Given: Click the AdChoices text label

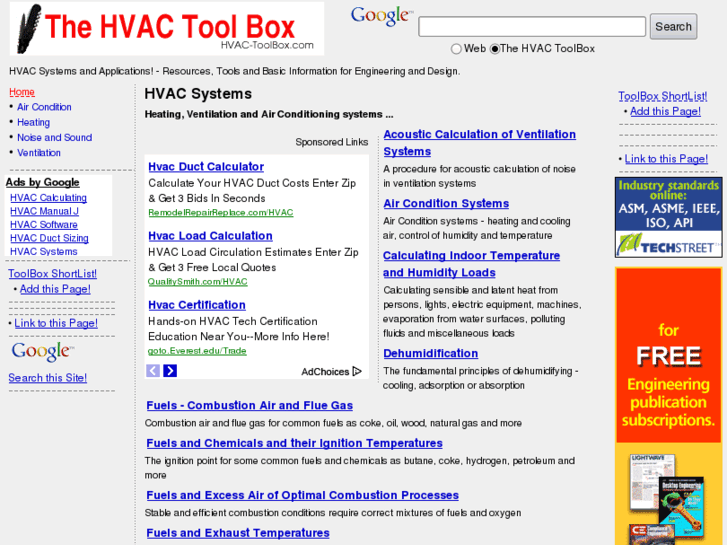Looking at the screenshot, I should coord(325,372).
